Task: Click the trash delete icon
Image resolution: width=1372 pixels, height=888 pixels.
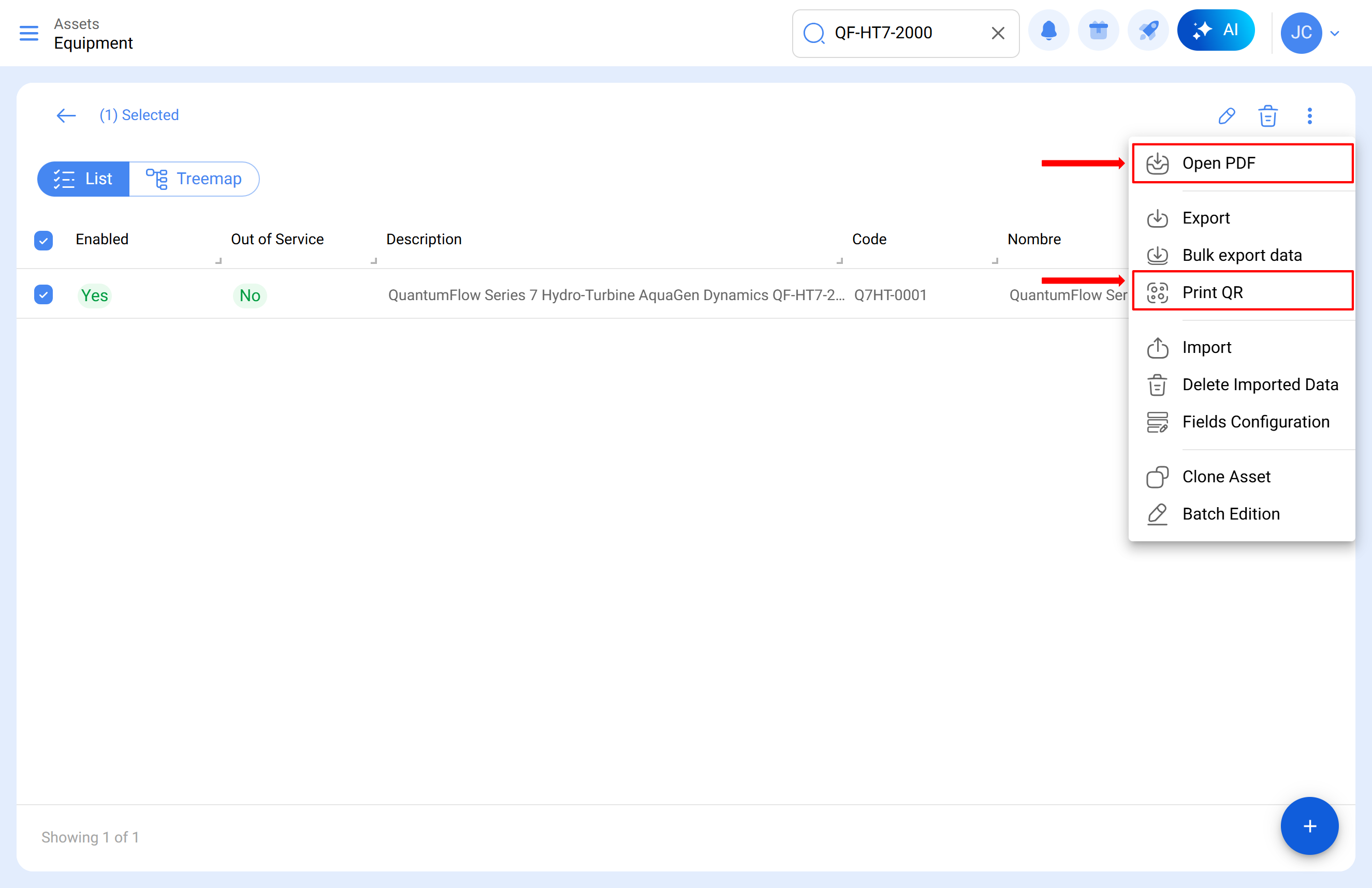Action: [x=1267, y=116]
